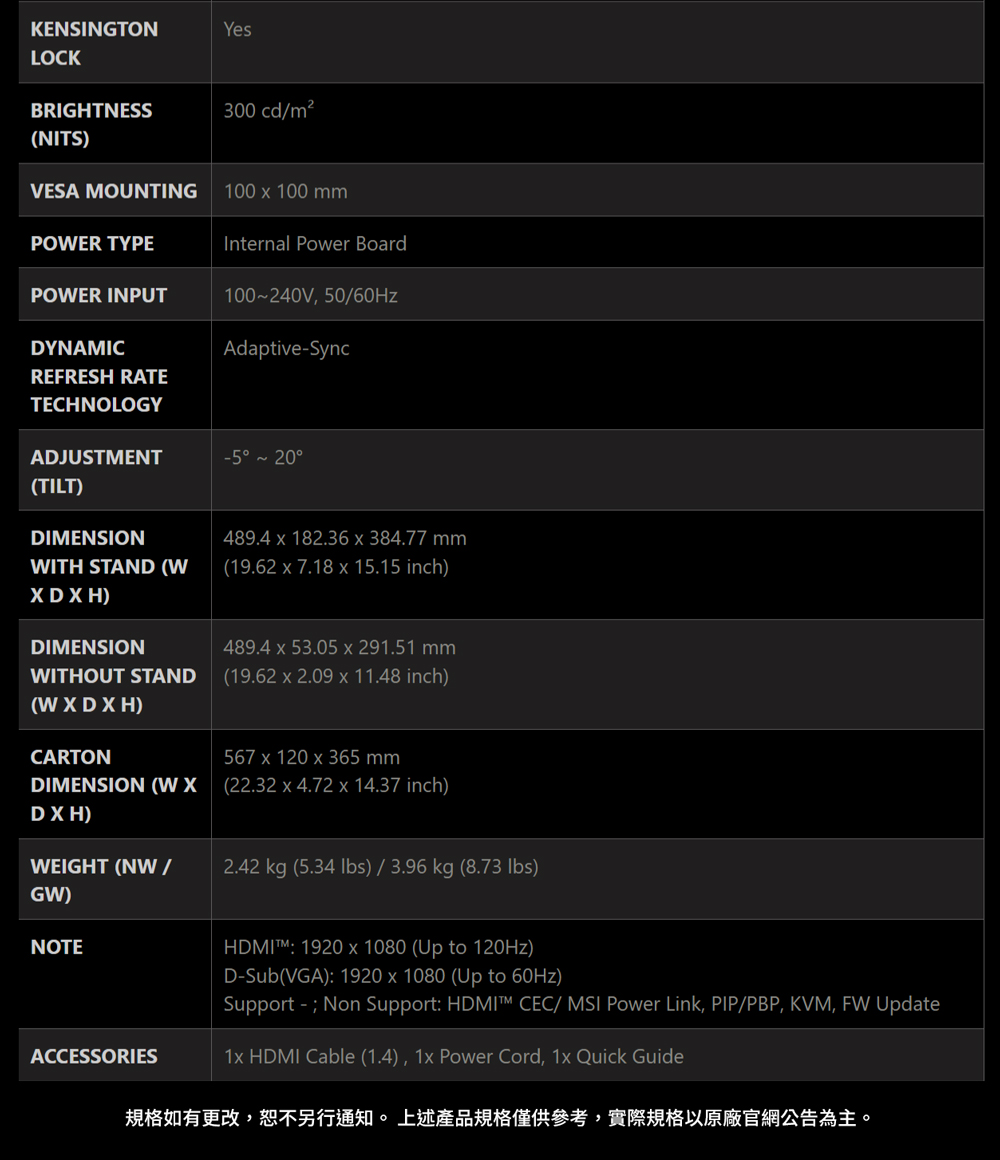Click the POWER TYPE label
Screen dimensions: 1000x1160
pyautogui.click(x=92, y=243)
